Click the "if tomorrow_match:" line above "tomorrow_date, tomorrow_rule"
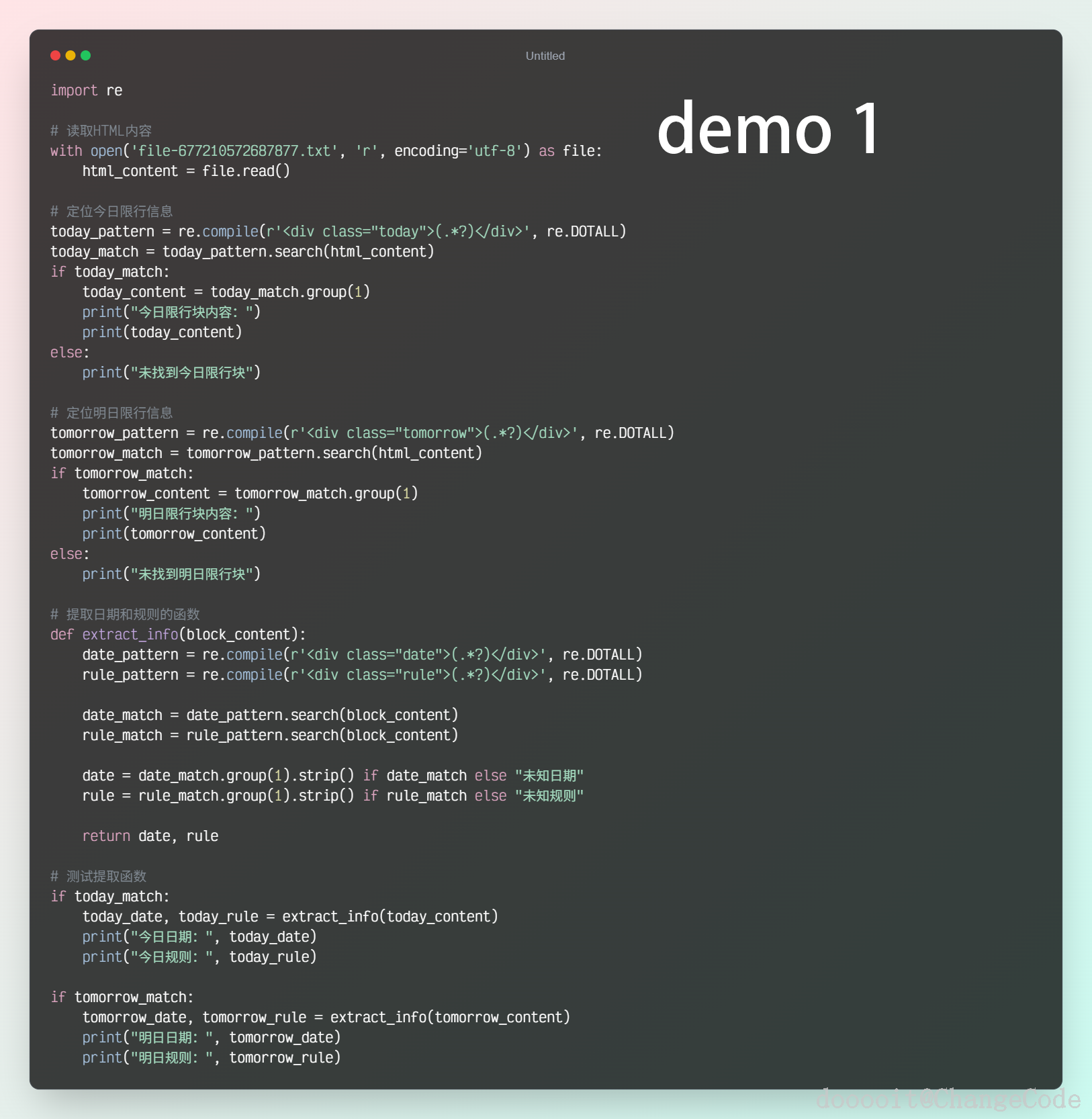 click(122, 997)
